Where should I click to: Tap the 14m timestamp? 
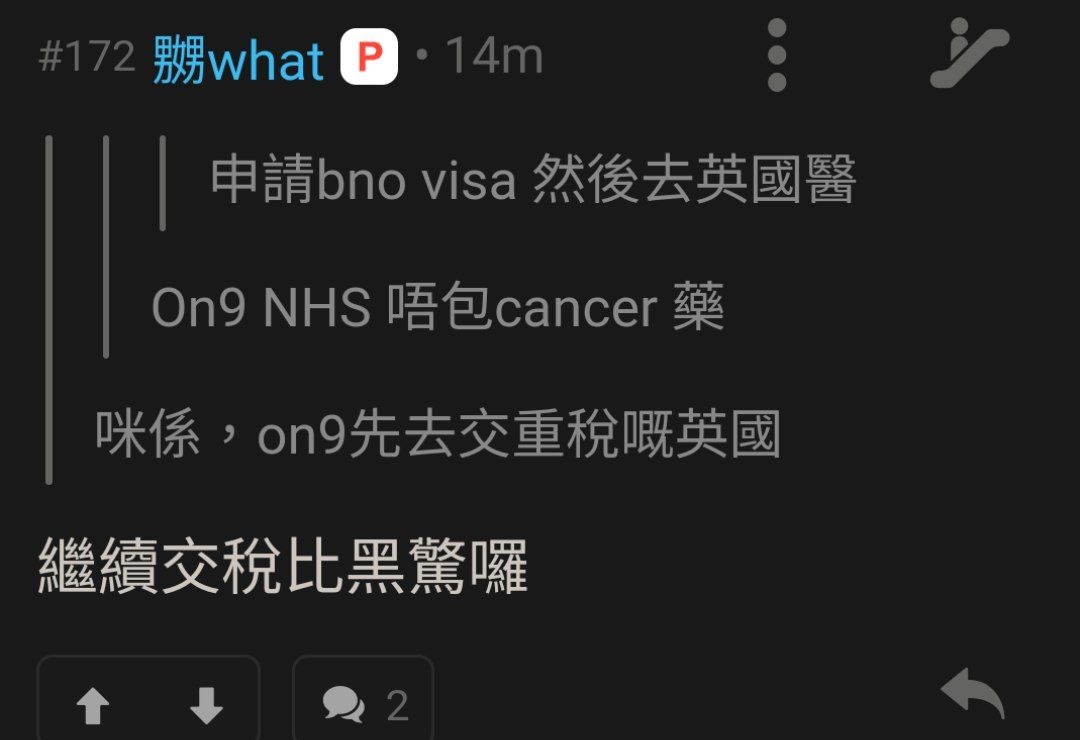(495, 56)
